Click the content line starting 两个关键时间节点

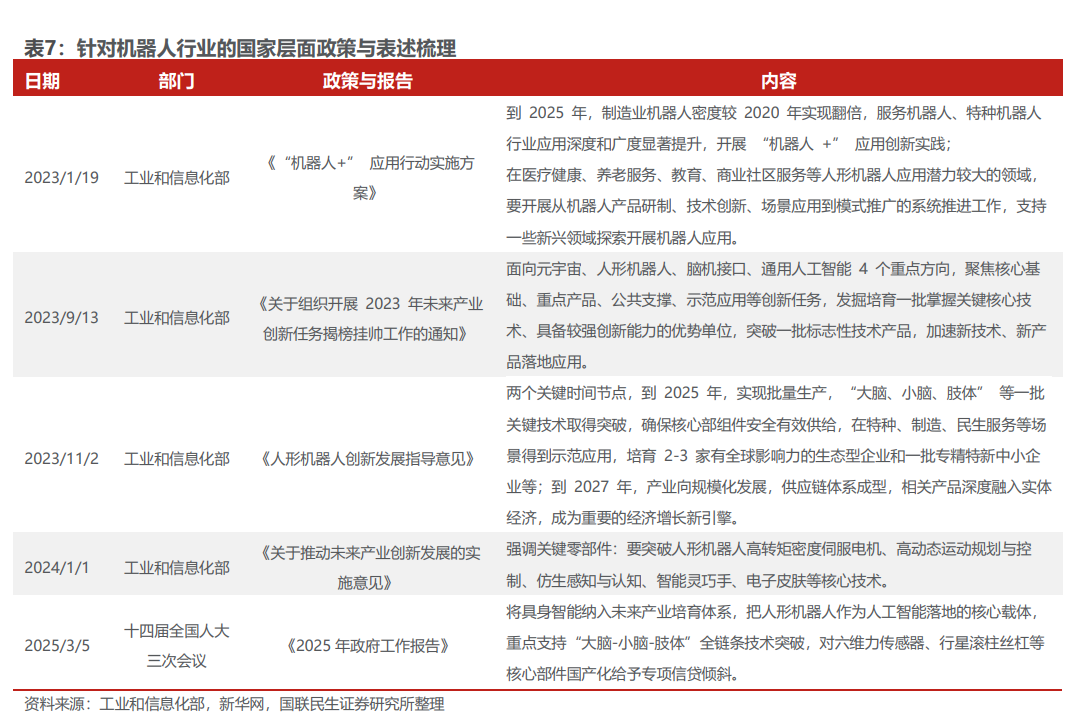[x=775, y=393]
